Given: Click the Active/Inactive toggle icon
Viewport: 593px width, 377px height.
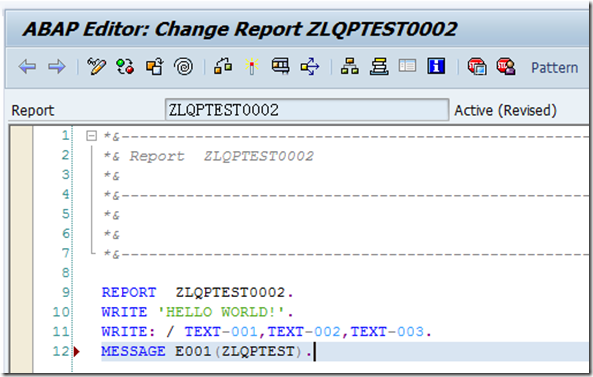Looking at the screenshot, I should click(x=125, y=66).
